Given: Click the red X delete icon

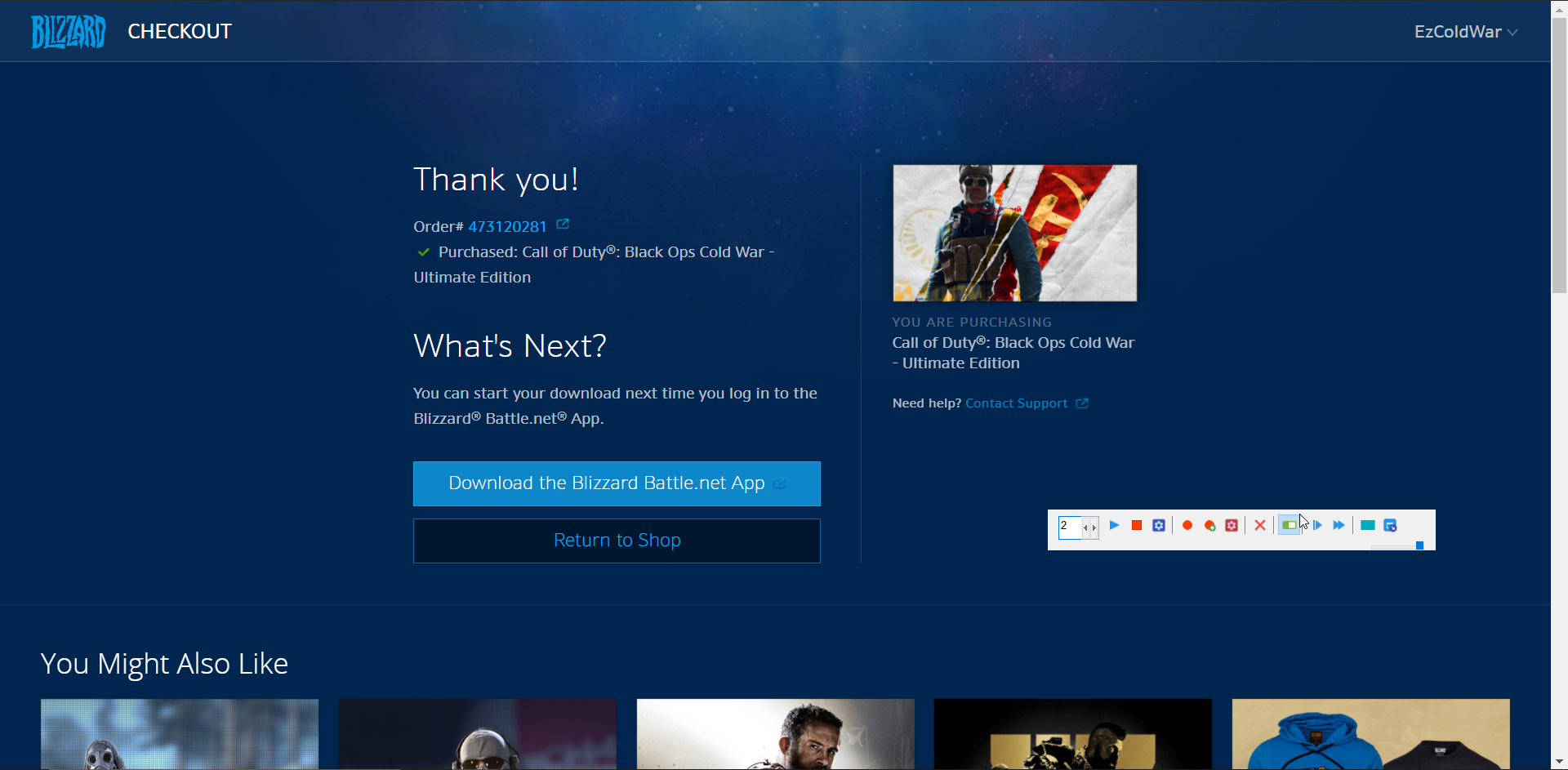Looking at the screenshot, I should (1260, 525).
